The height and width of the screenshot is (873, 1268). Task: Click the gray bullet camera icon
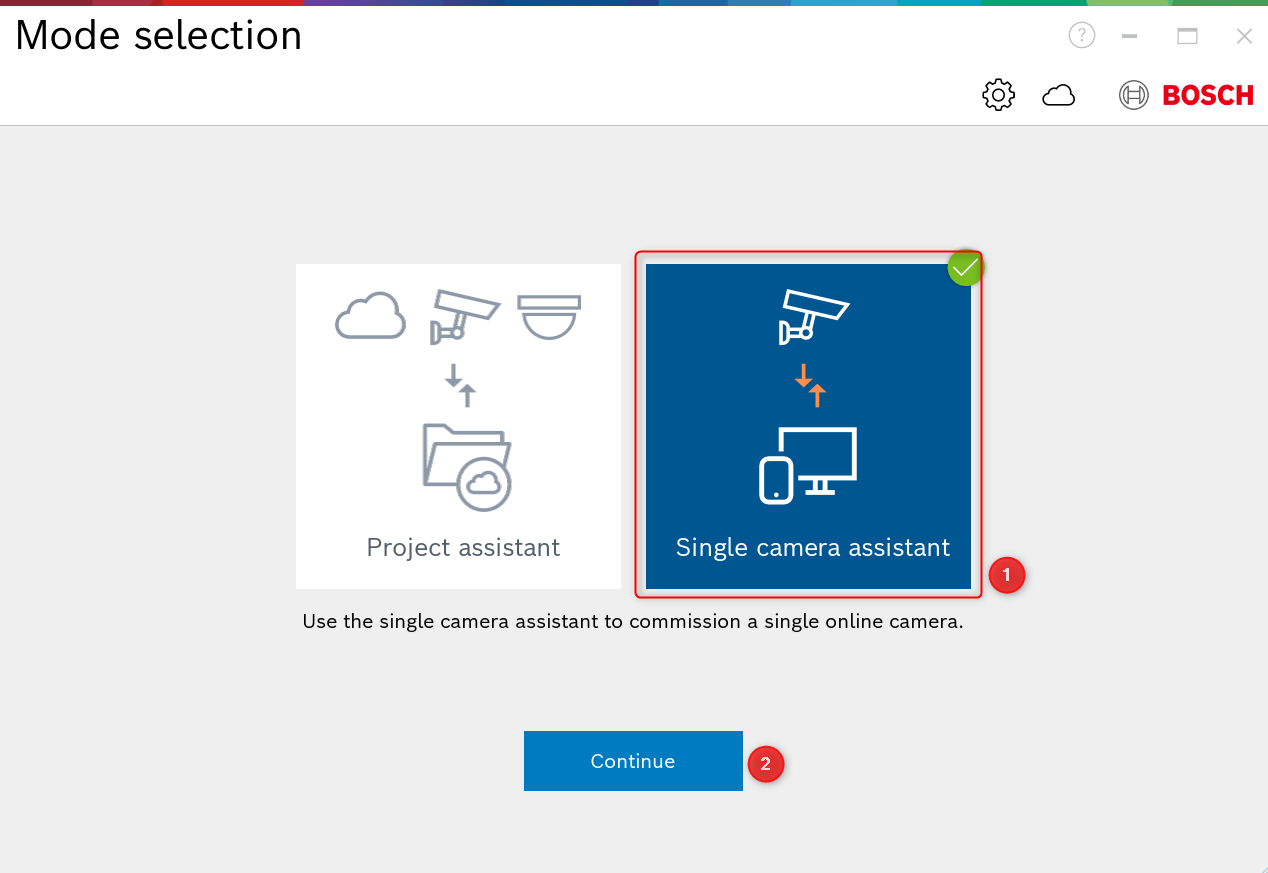tap(464, 316)
